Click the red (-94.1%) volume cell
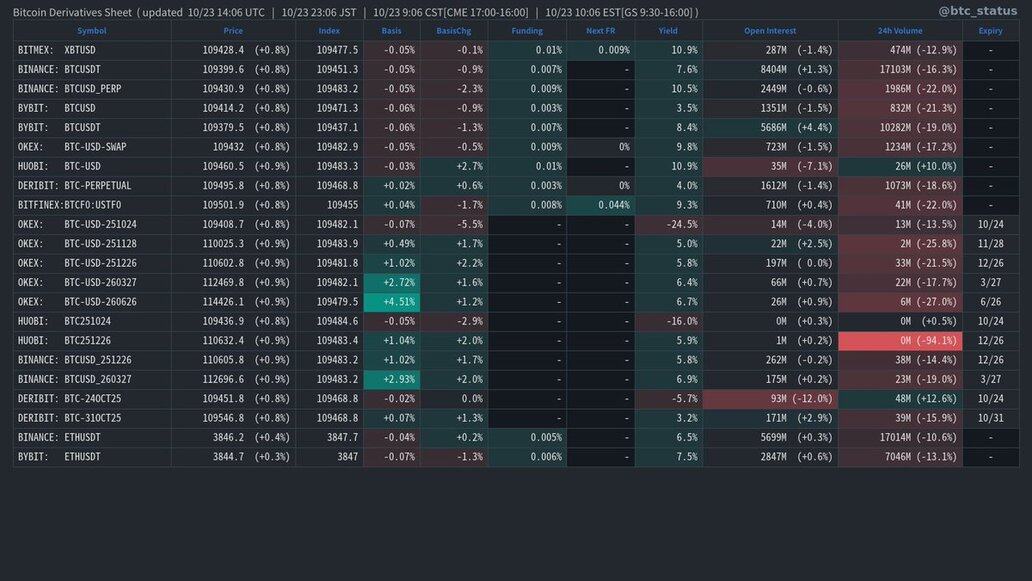Screen dimensions: 1032x581 900,341
